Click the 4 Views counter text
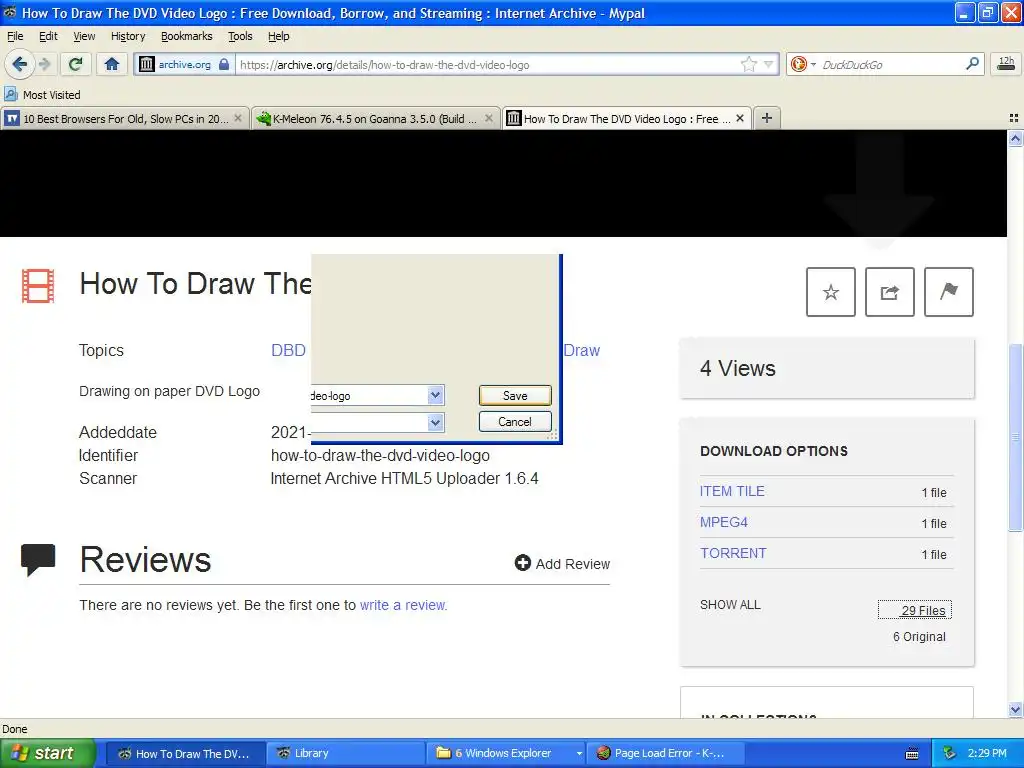Screen dimensions: 1024x768 click(x=737, y=368)
